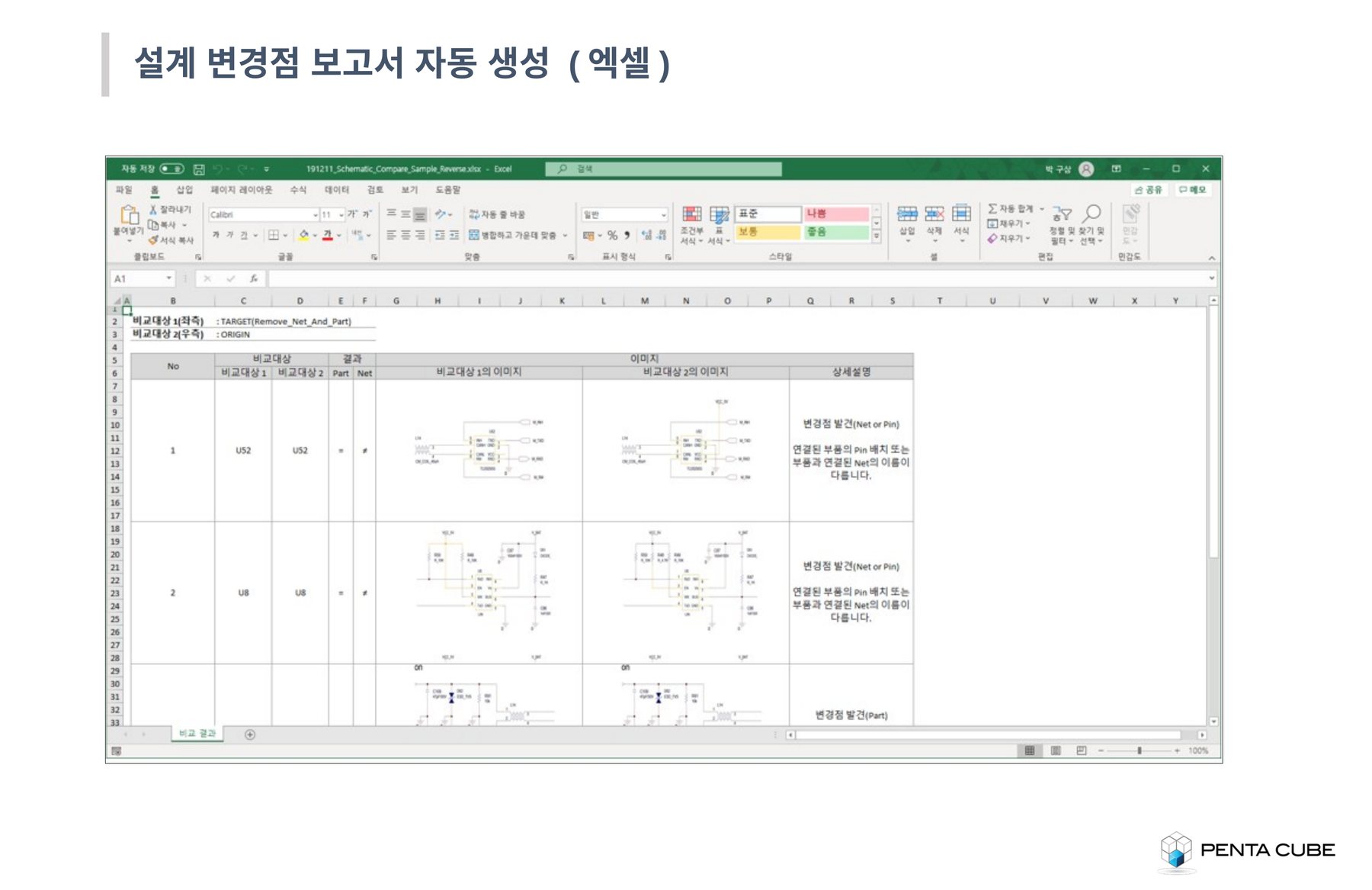Viewport: 1372px width, 890px height.
Task: Open the 도움말 ribbon tab
Action: click(448, 190)
